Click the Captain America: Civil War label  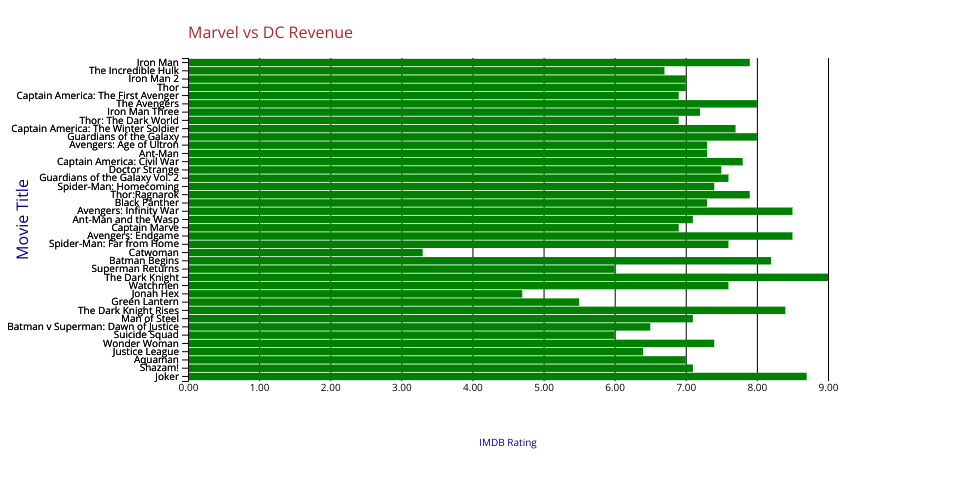click(118, 162)
